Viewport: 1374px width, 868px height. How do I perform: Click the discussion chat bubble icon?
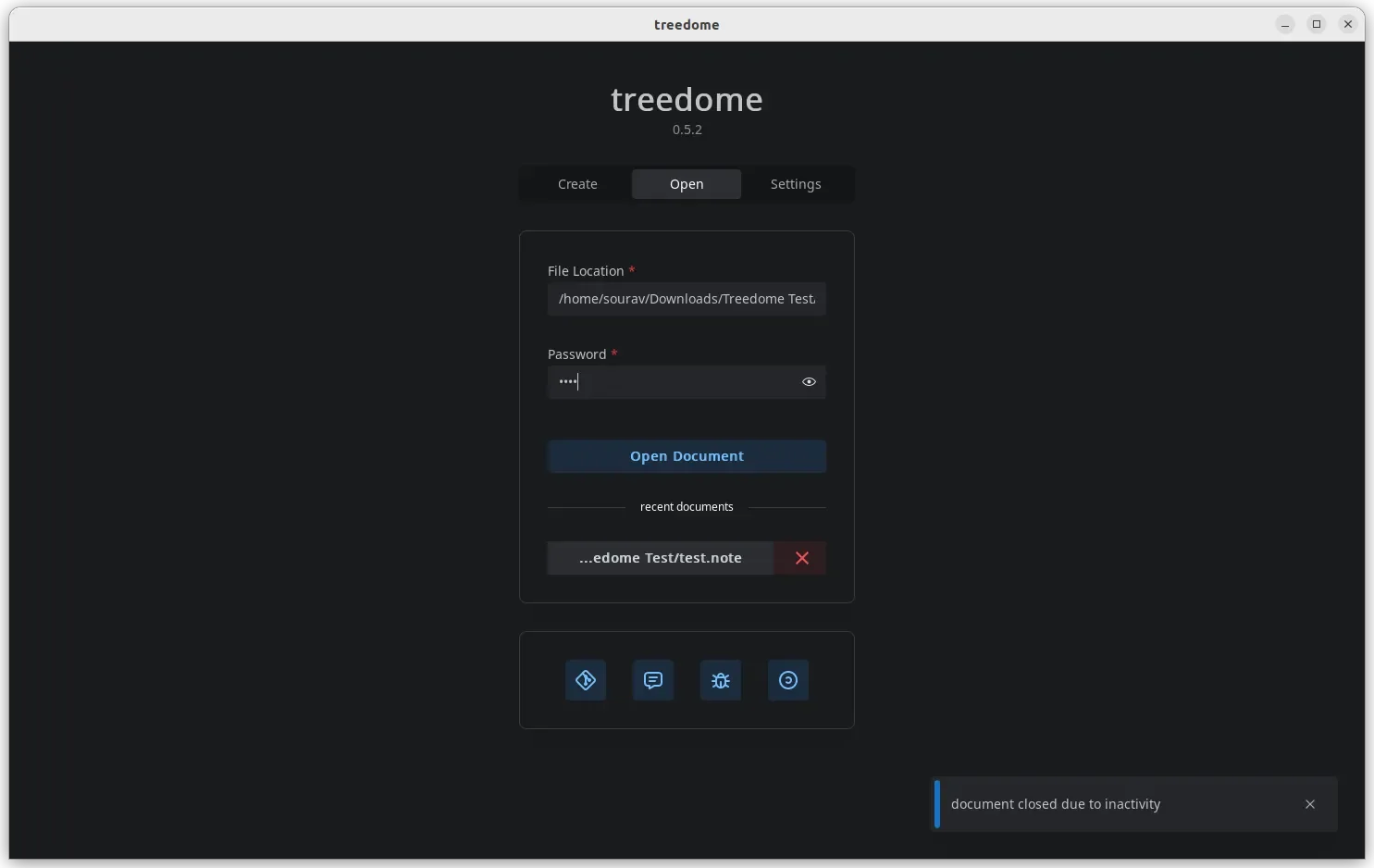653,680
